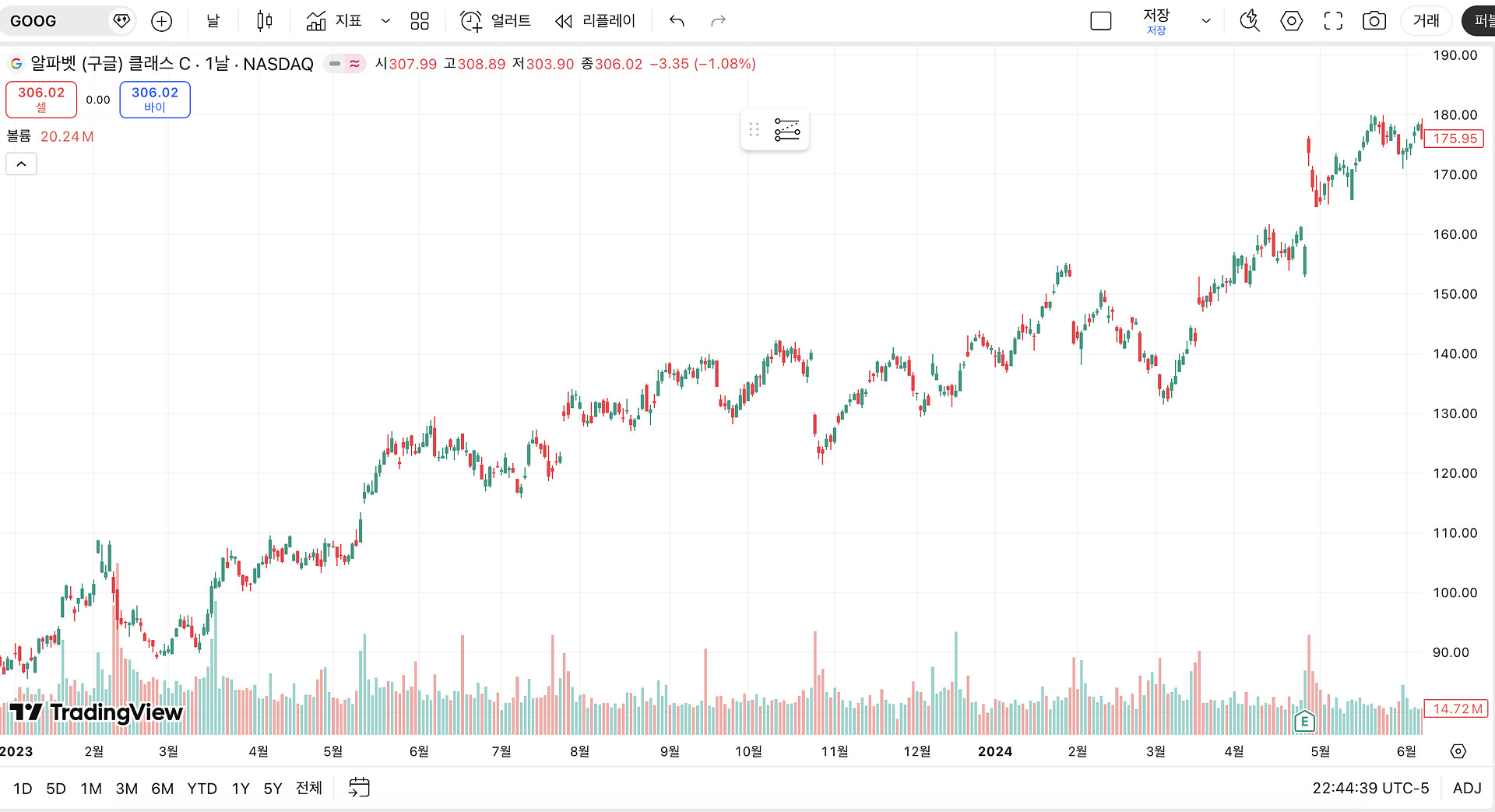Collapse the indicator legend chevron
1495x812 pixels.
click(x=22, y=163)
